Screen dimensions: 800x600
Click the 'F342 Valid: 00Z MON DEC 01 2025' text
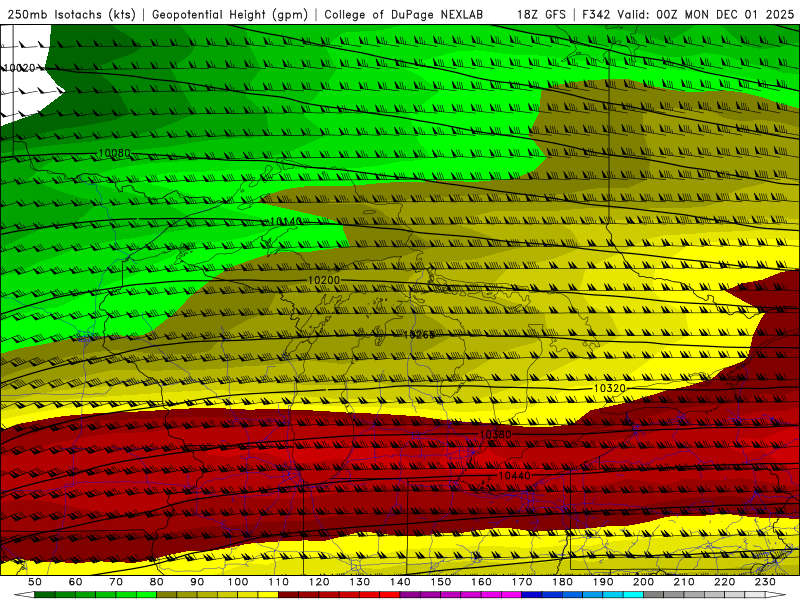[x=688, y=14]
